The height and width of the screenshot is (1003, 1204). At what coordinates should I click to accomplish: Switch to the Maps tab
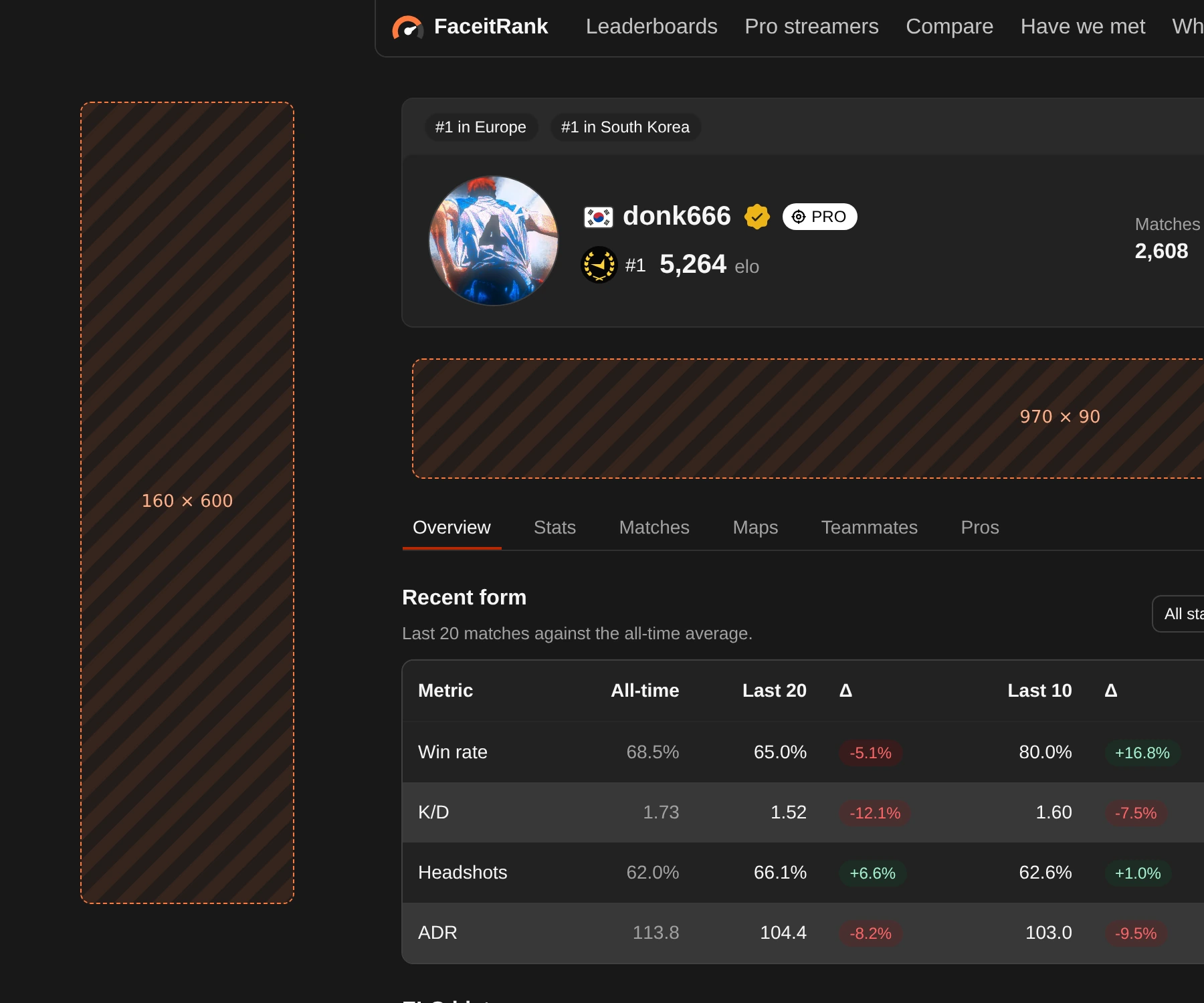(755, 528)
